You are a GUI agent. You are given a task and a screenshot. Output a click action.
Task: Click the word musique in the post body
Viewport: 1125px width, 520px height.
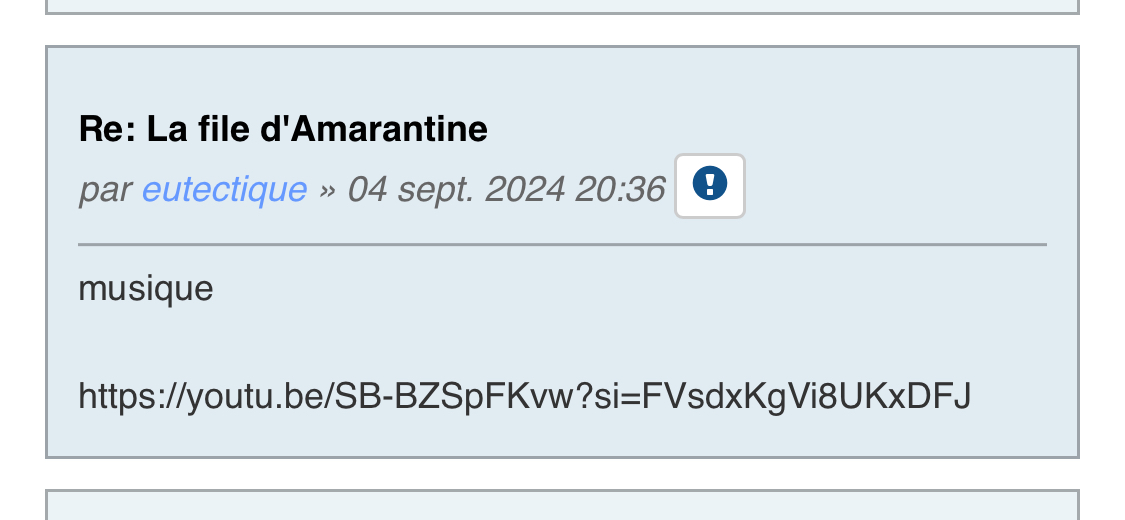point(146,289)
